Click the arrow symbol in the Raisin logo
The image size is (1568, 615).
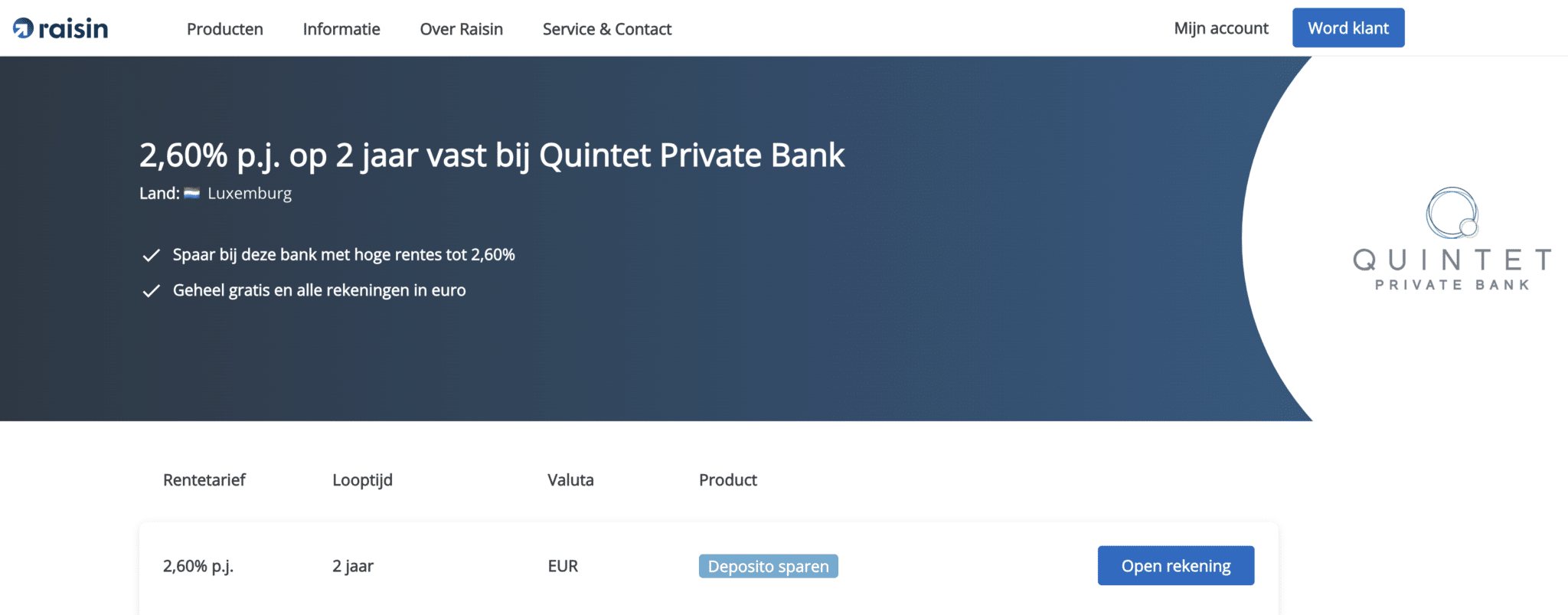(x=21, y=27)
